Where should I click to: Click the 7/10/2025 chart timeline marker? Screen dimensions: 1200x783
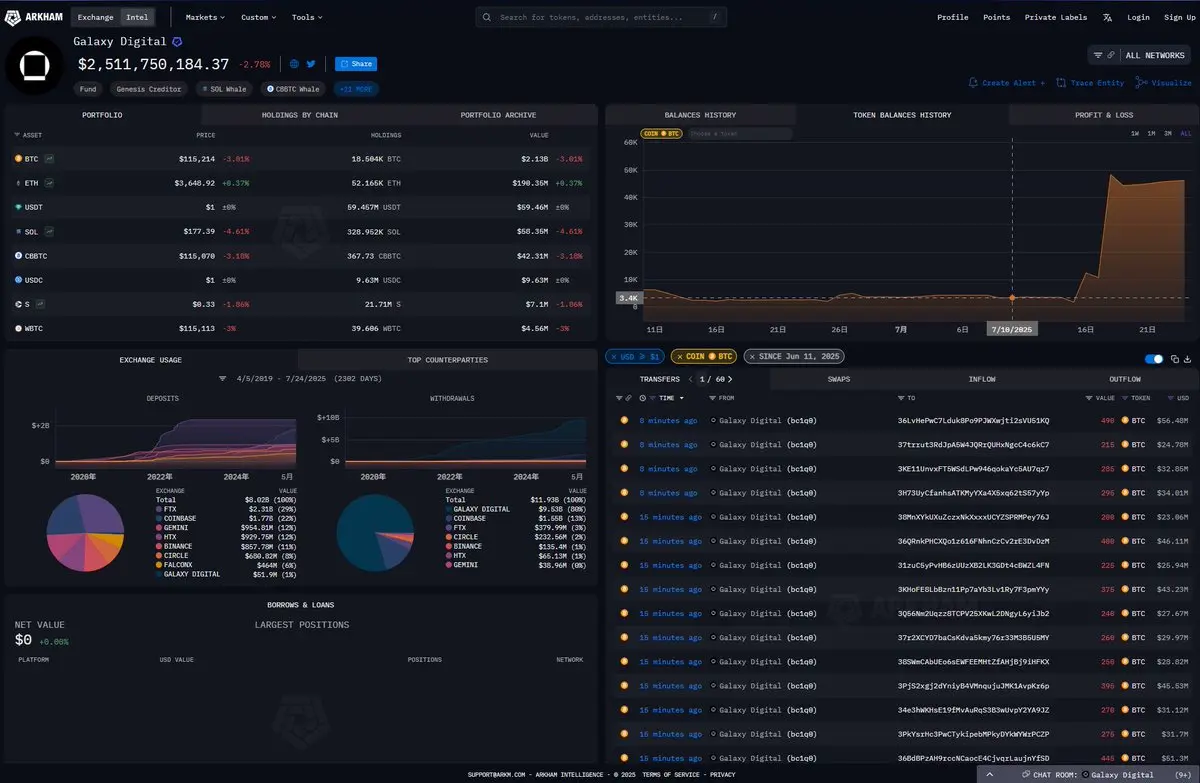coord(1012,329)
